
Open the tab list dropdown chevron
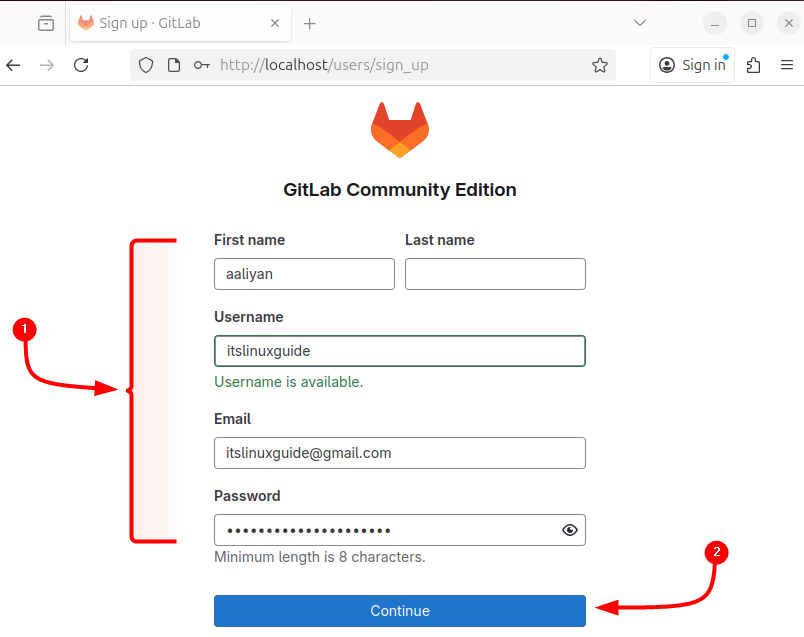[x=639, y=22]
